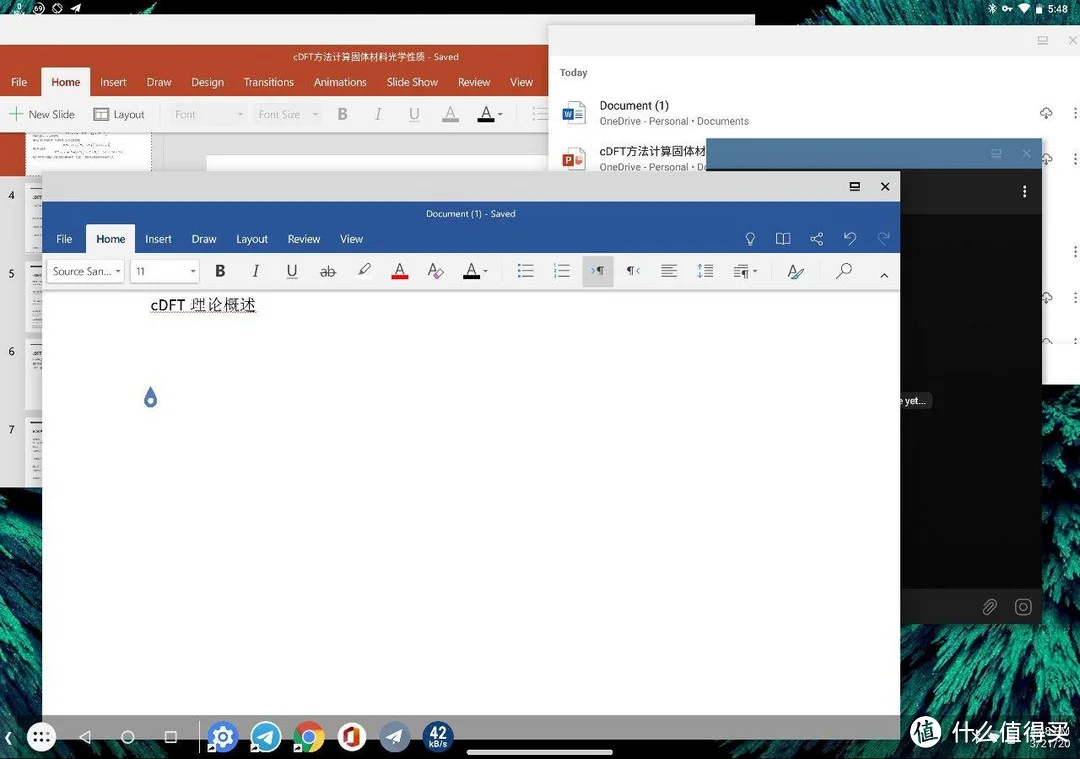Open three-dot menu in dark chat window
This screenshot has height=759, width=1080.
1024,191
